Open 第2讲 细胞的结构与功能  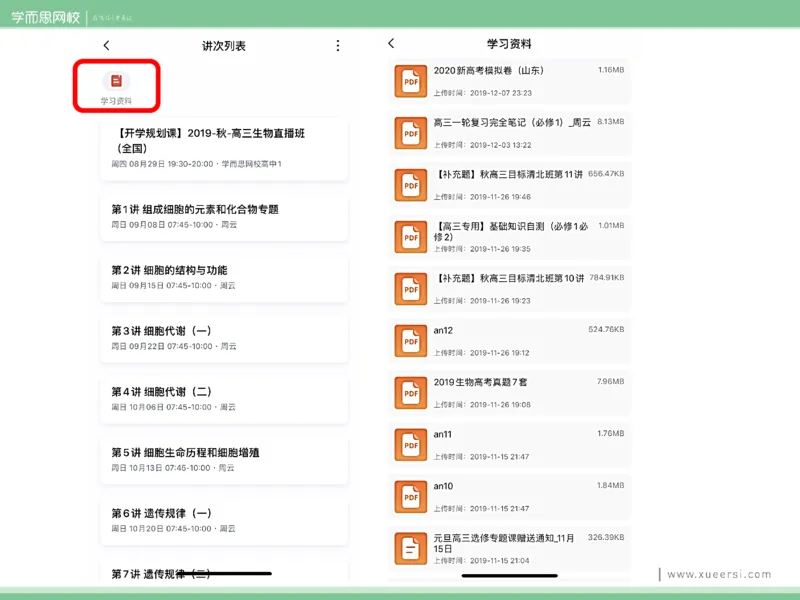point(224,278)
